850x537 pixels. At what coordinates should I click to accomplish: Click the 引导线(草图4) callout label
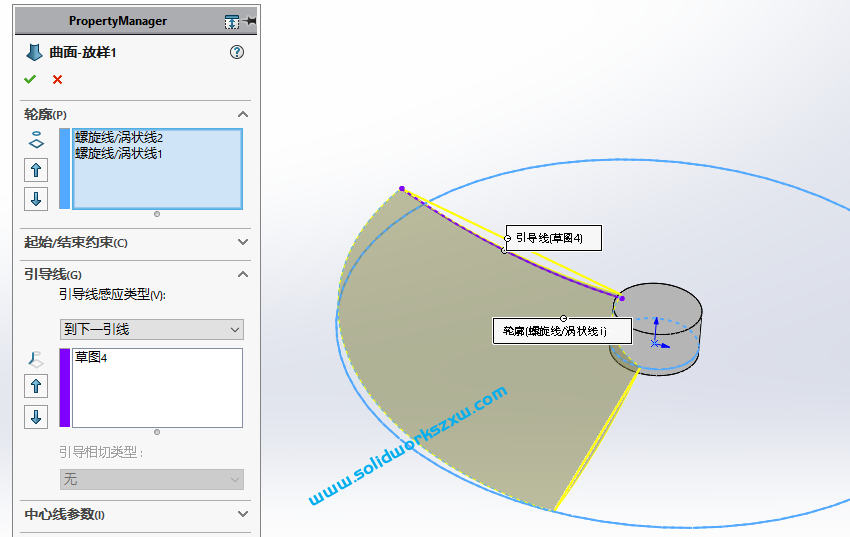pos(553,238)
